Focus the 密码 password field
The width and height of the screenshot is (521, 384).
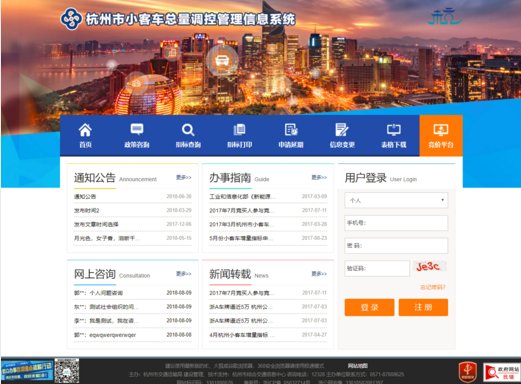click(x=396, y=246)
